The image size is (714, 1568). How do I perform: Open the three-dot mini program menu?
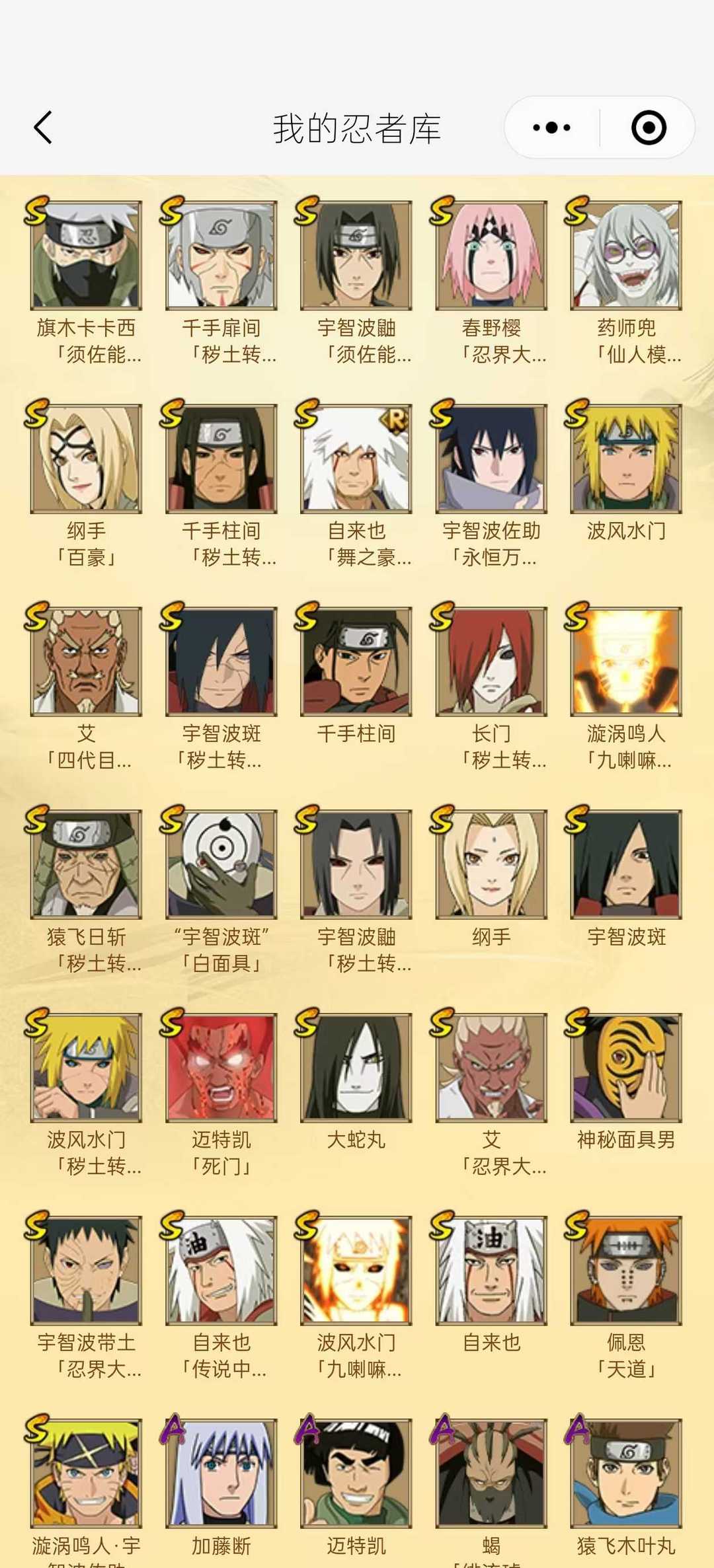point(552,128)
